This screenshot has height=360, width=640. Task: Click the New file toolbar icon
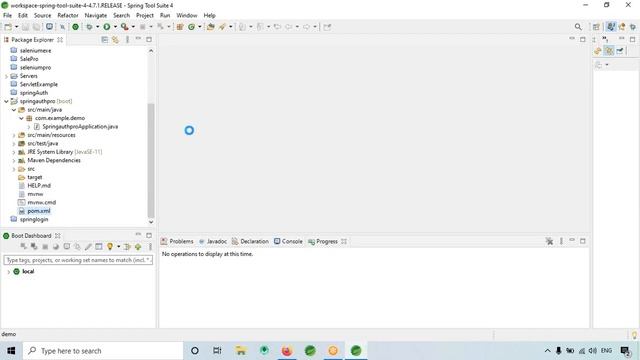(x=8, y=27)
